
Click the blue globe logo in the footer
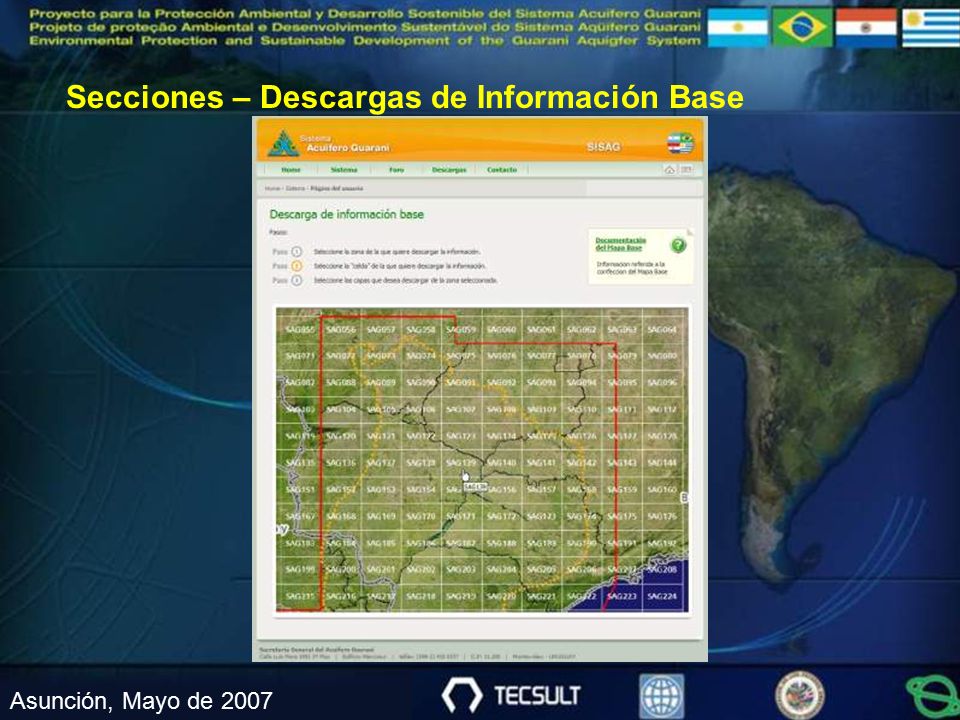[661, 696]
